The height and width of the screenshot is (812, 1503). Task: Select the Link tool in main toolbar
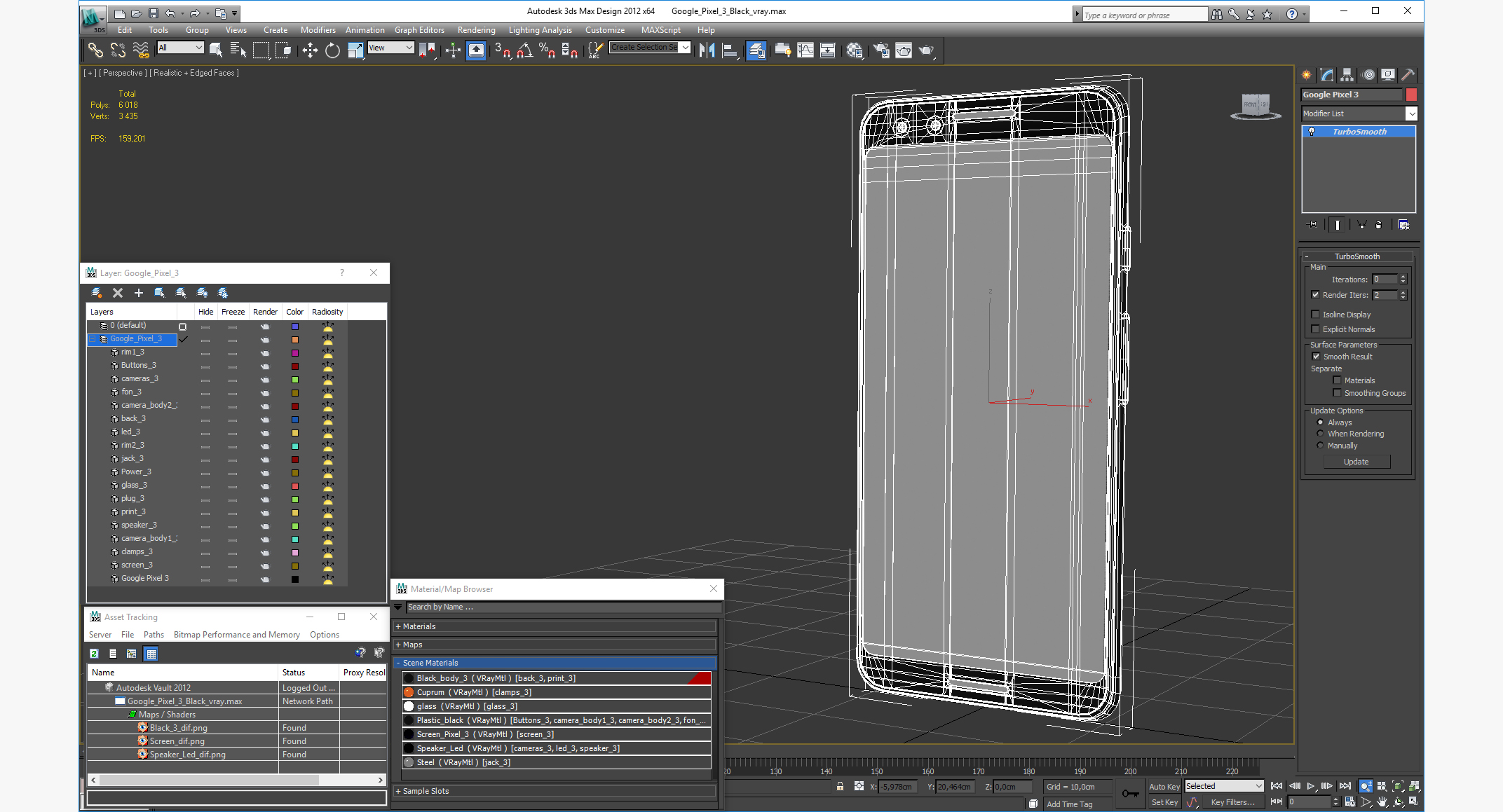(x=95, y=50)
